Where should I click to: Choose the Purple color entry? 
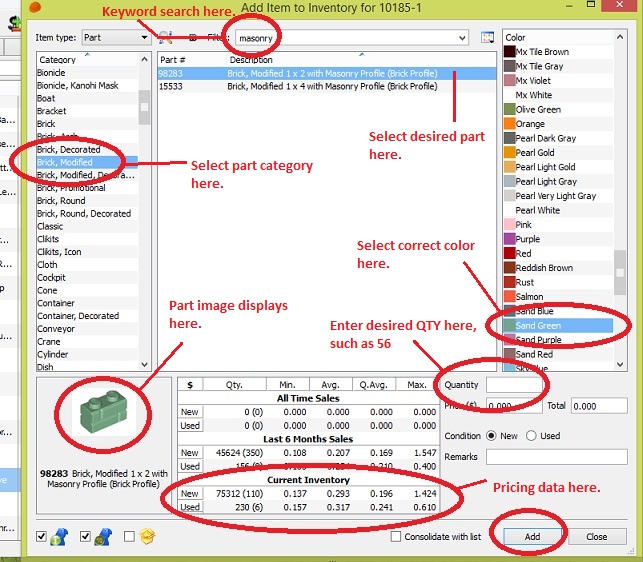558,239
